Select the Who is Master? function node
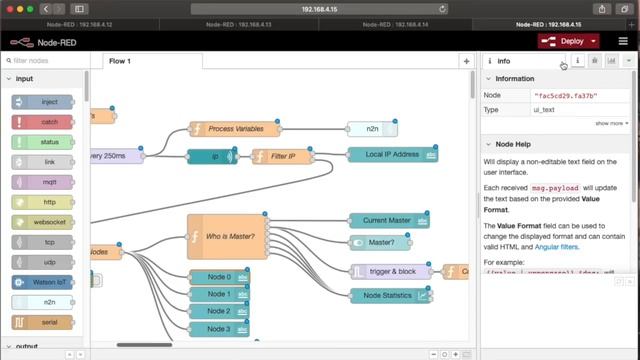640x360 pixels. click(x=227, y=237)
